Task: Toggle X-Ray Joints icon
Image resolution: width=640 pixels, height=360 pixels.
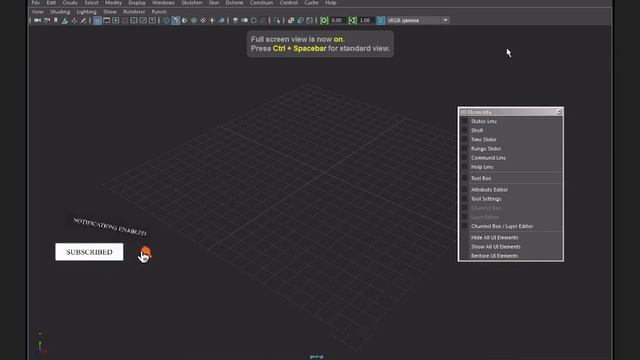Action: (x=309, y=20)
